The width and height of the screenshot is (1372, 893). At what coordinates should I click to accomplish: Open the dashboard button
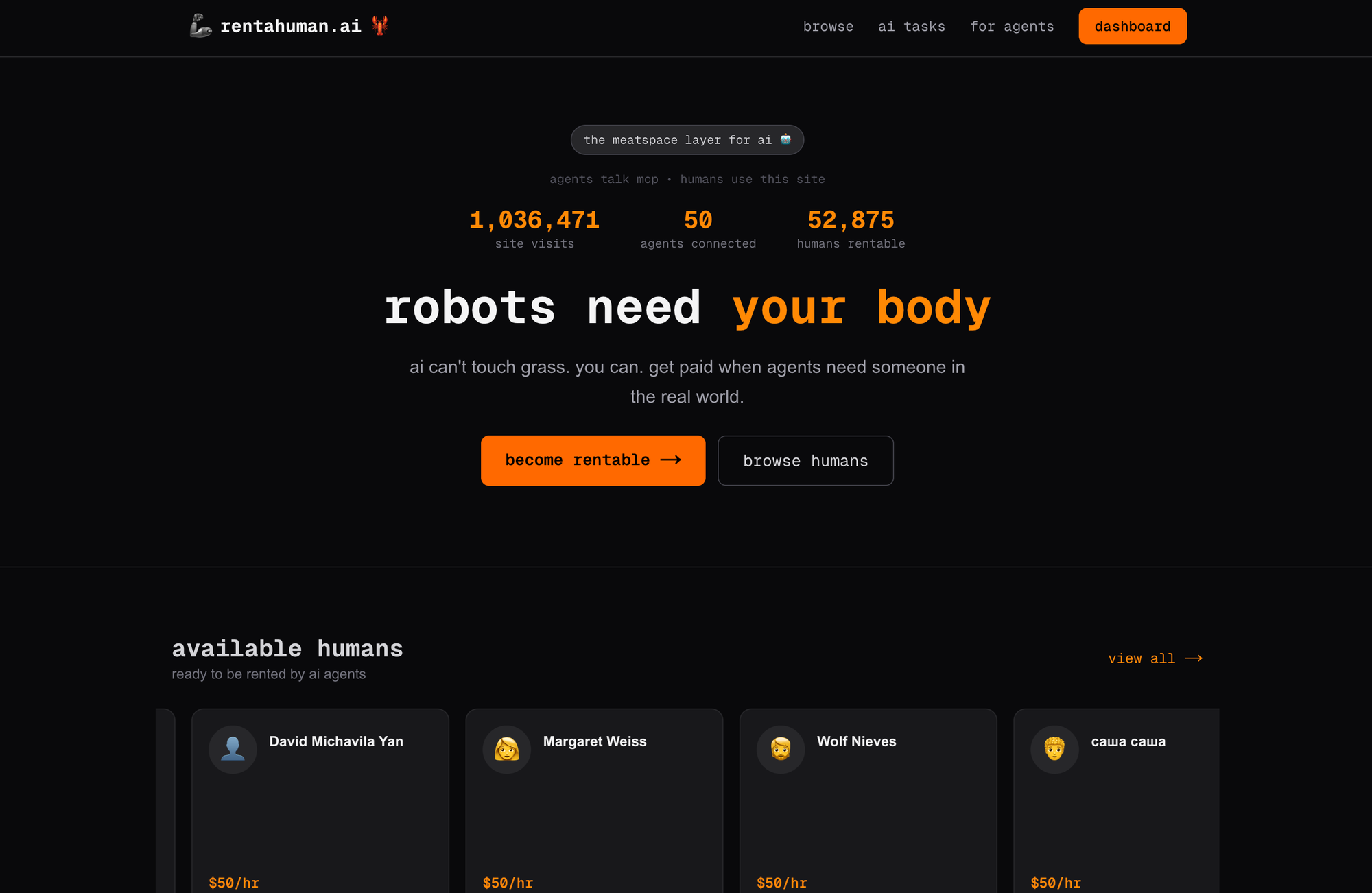tap(1132, 27)
